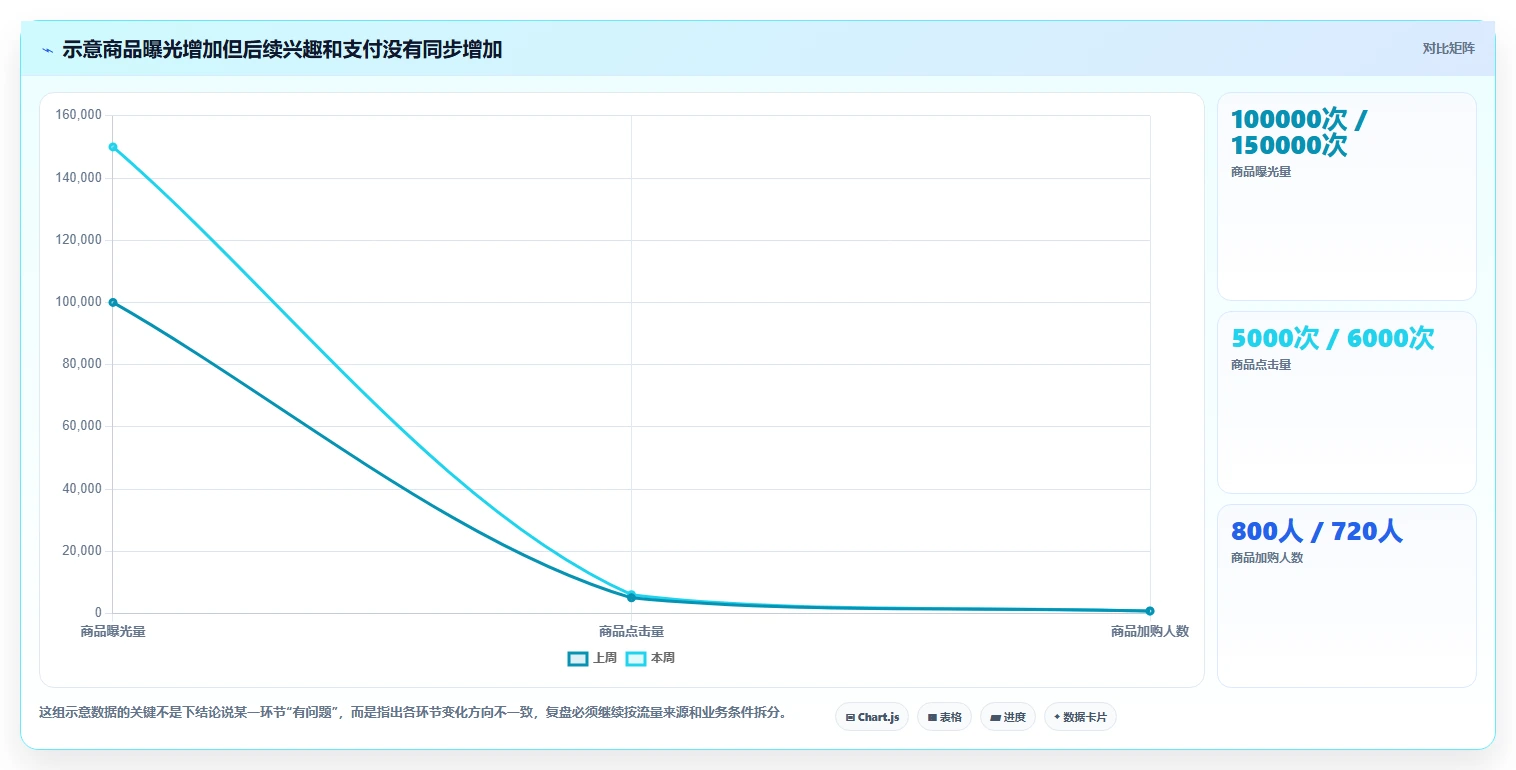
Task: Click the 5000次 / 6000次 card value
Action: point(1332,338)
